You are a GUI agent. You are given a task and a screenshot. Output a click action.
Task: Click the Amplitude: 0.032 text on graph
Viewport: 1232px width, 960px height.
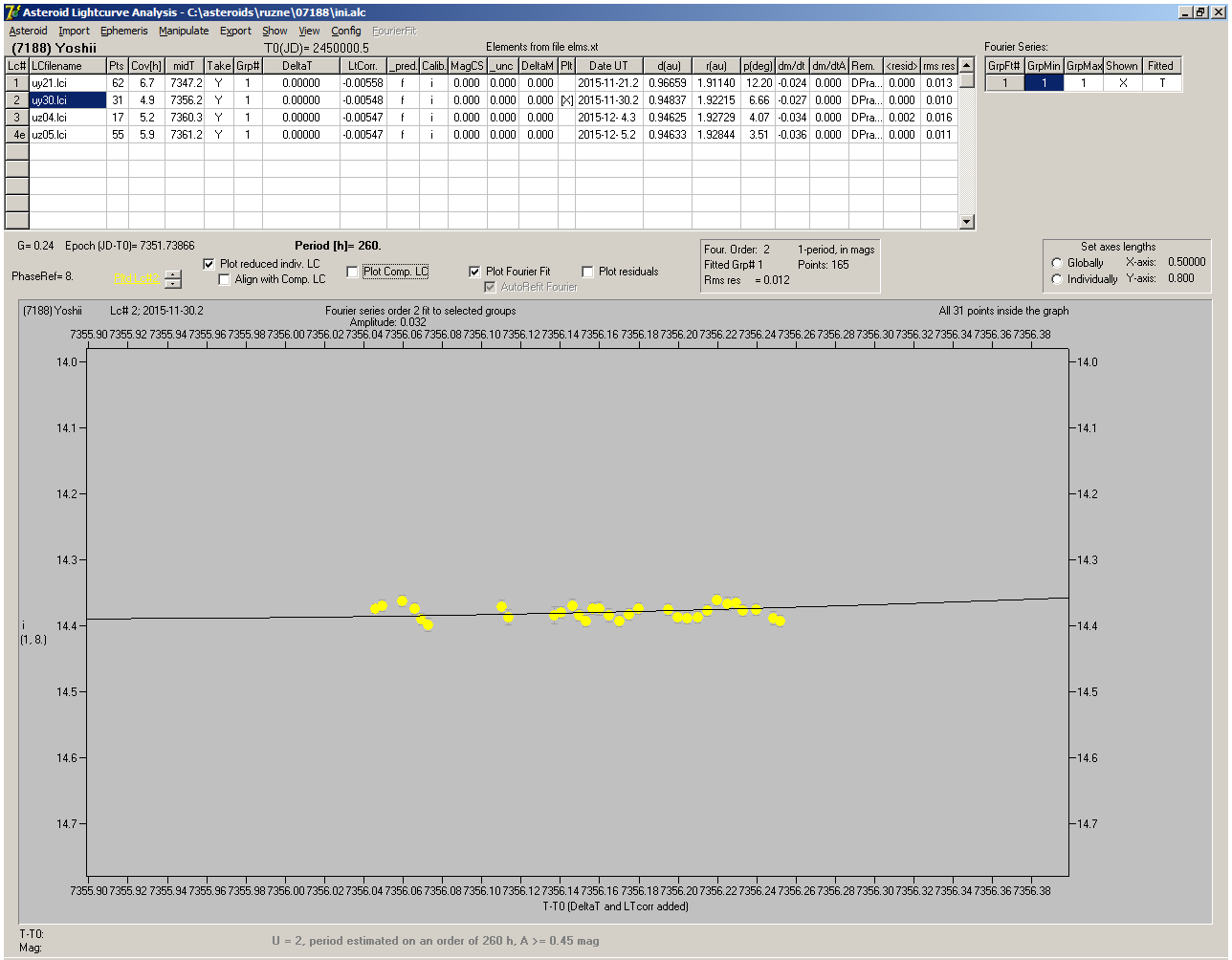[x=388, y=322]
